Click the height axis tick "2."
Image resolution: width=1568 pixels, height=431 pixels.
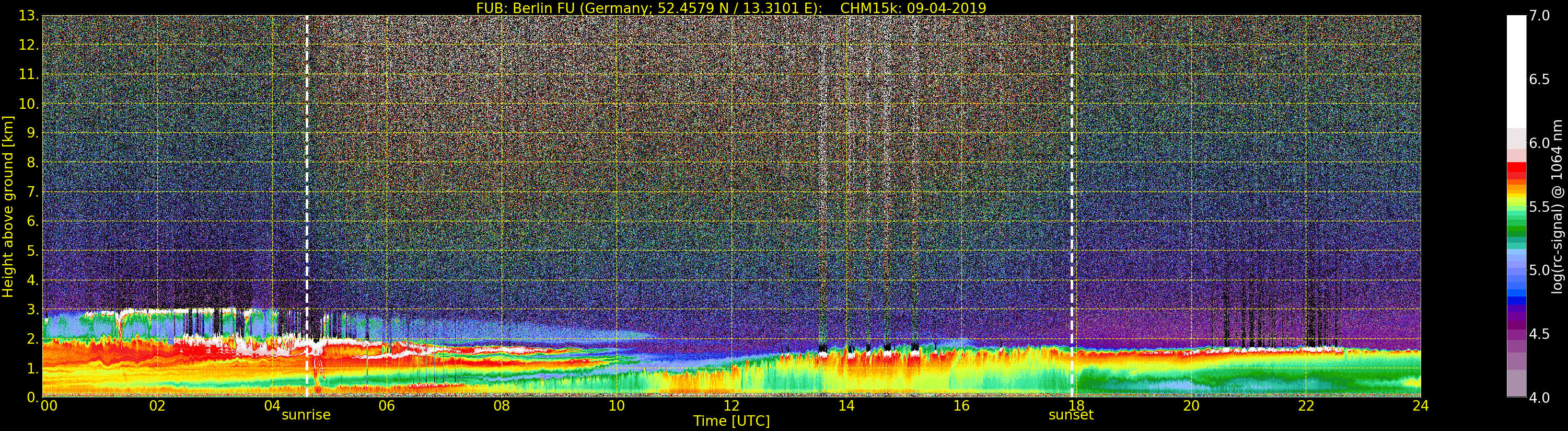coord(33,338)
